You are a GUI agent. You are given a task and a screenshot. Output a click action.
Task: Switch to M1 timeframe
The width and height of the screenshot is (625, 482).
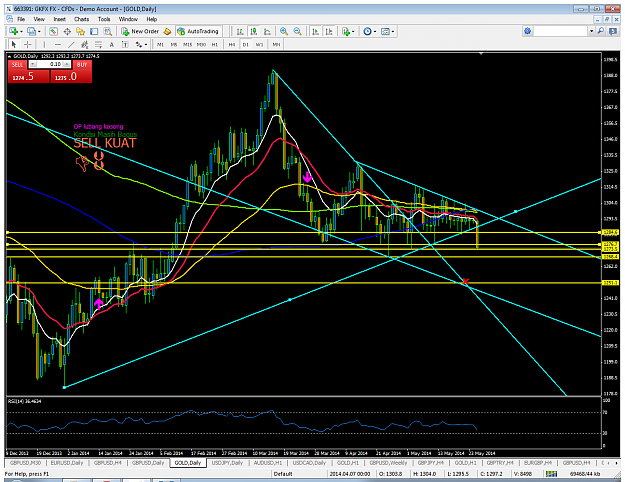tap(160, 44)
